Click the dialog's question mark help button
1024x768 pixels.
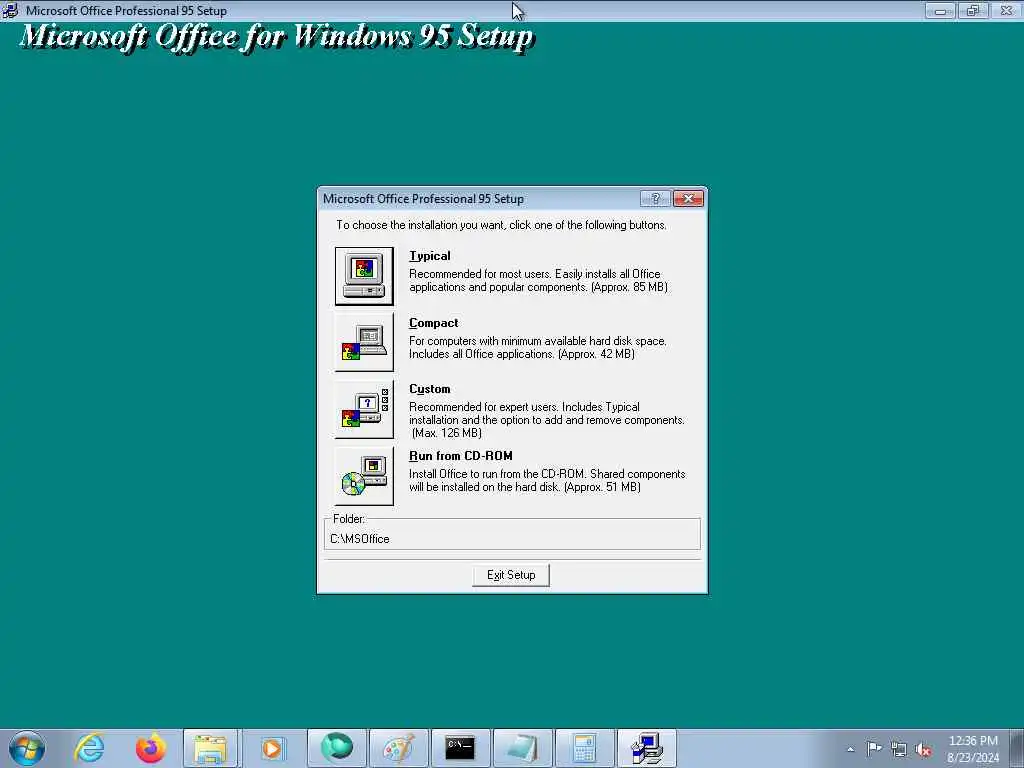point(655,199)
